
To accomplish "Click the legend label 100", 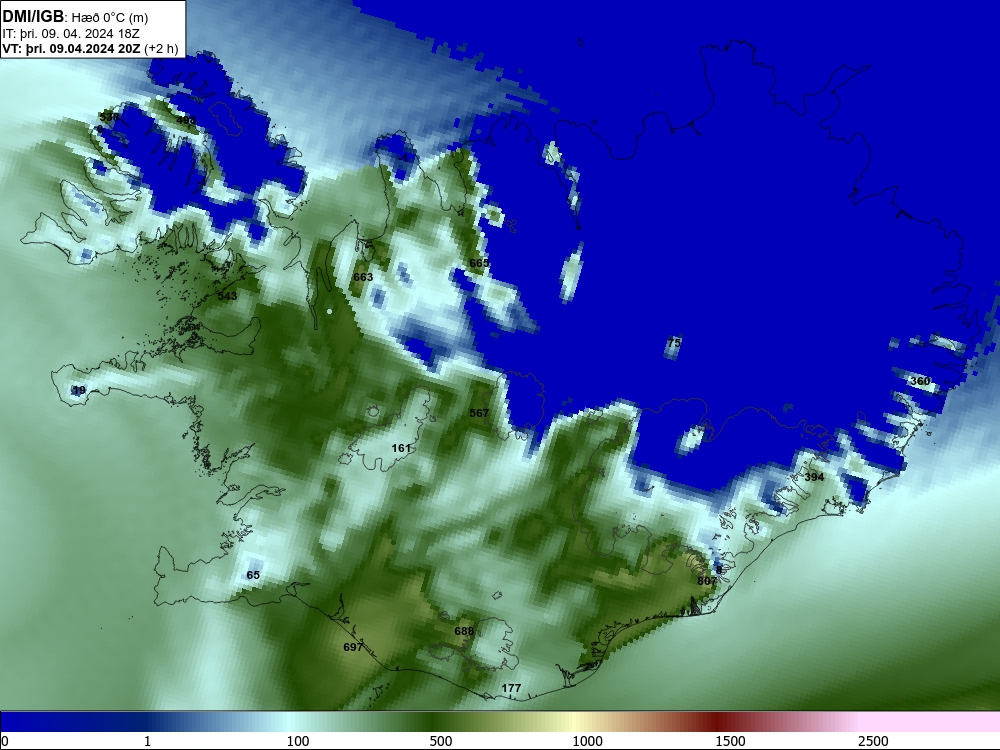I will (x=298, y=741).
